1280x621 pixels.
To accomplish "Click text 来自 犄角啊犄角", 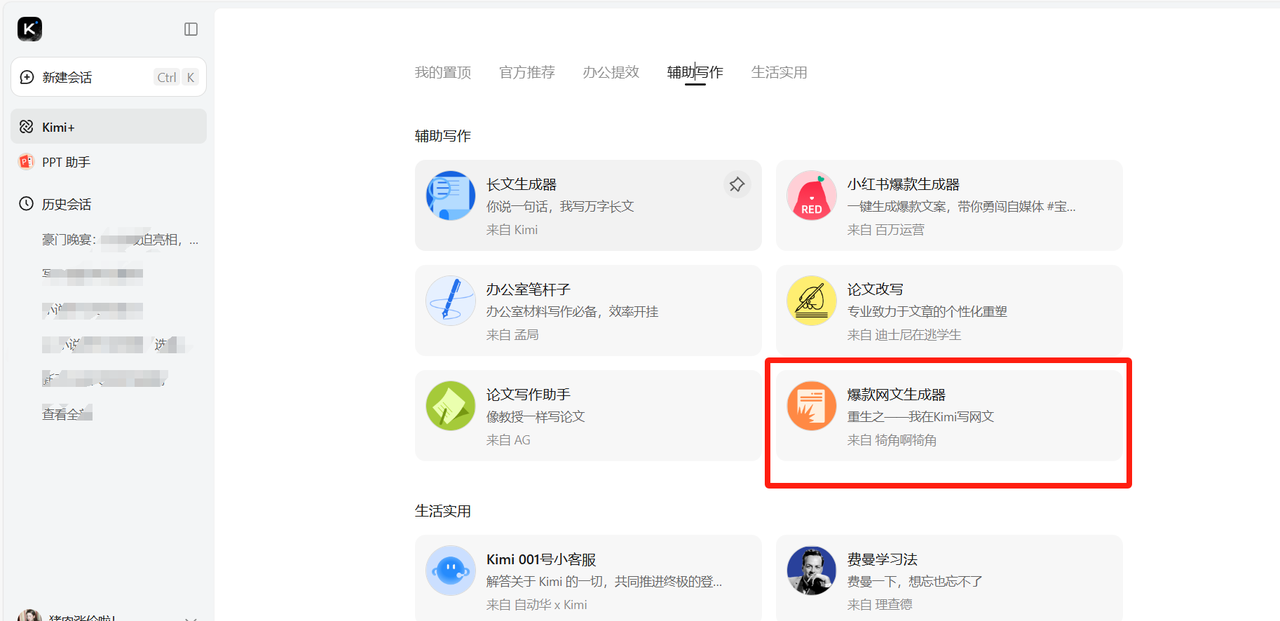I will pos(892,439).
